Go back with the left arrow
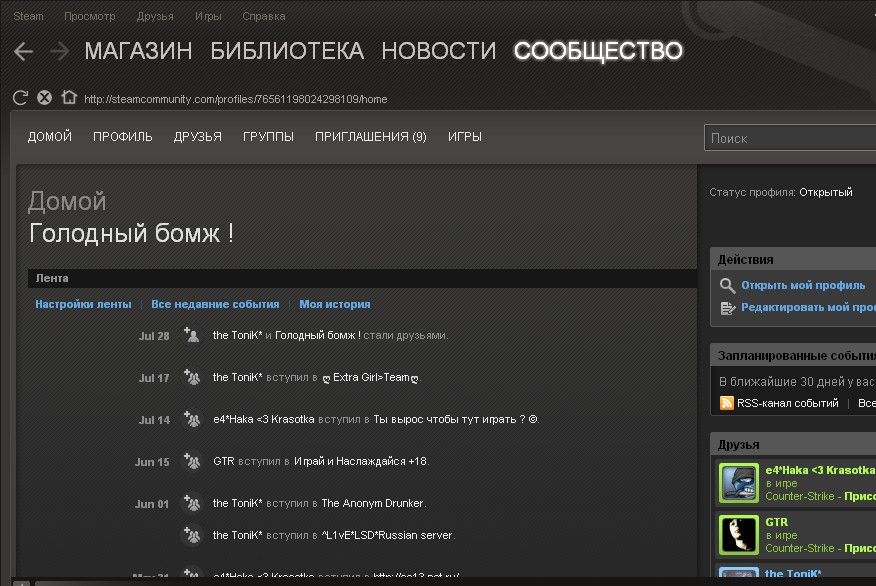 [x=23, y=51]
